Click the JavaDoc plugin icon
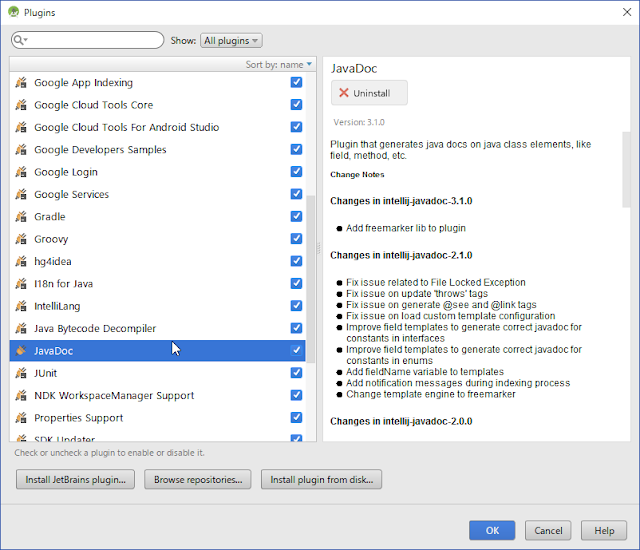640x550 pixels. pyautogui.click(x=21, y=350)
